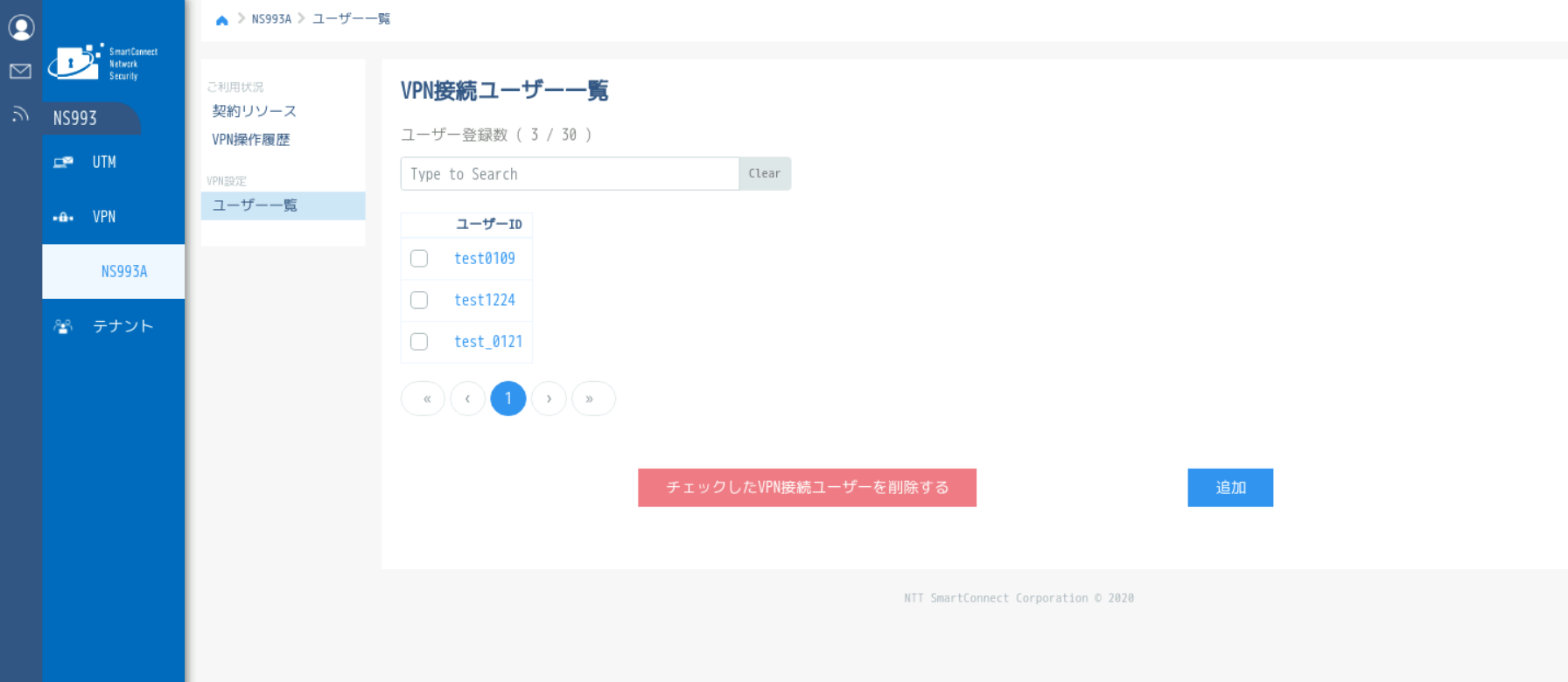
Task: Click the SmartConnect Network Security logo
Action: point(103,62)
